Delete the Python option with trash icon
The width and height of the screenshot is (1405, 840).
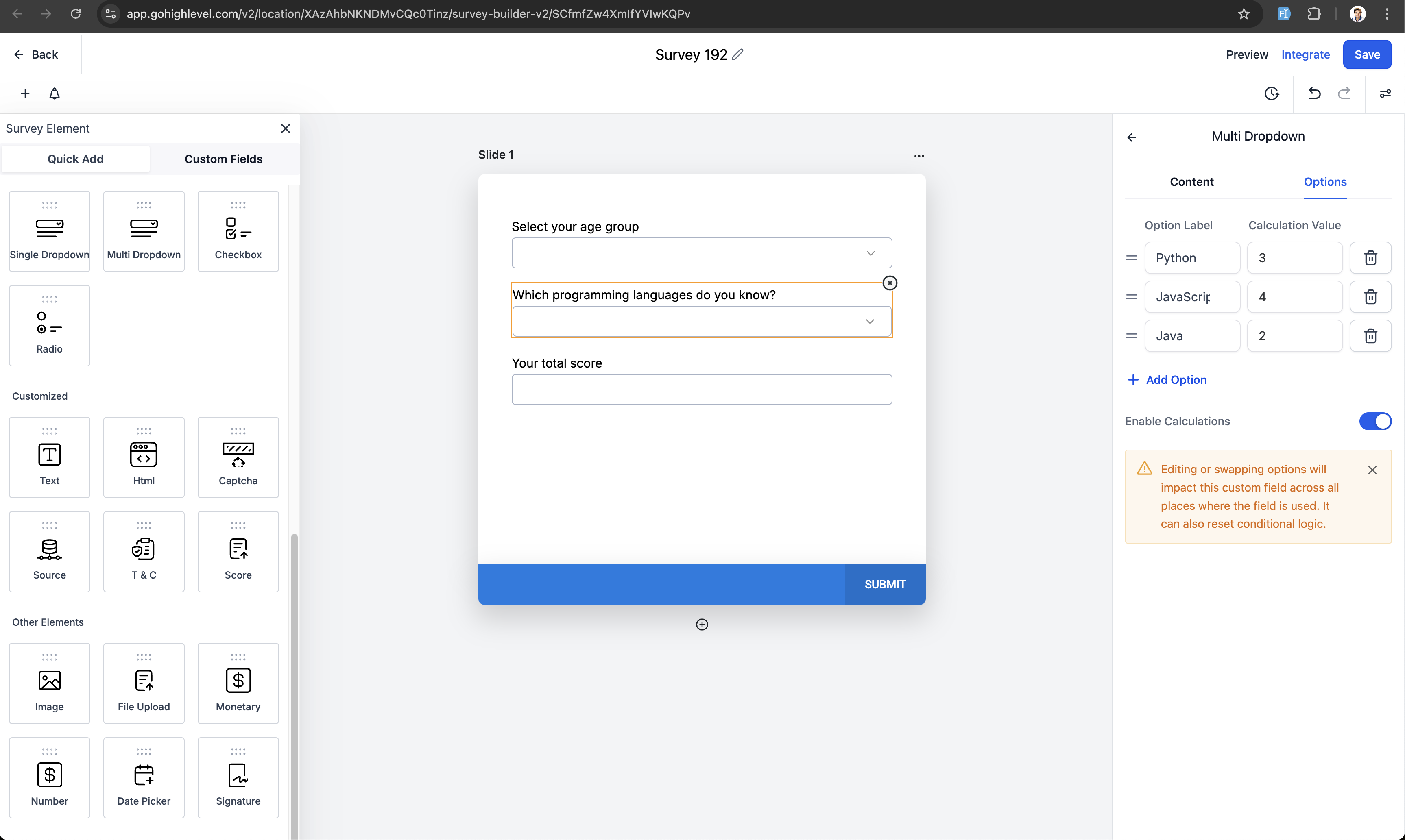tap(1370, 258)
